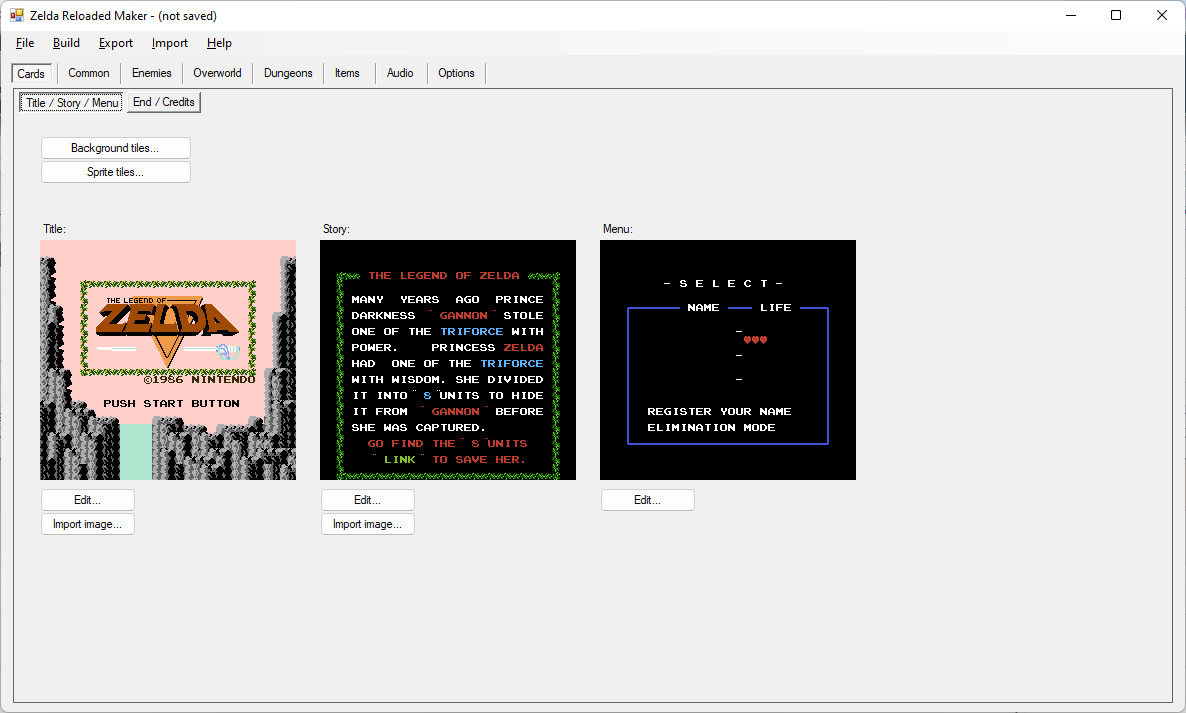The height and width of the screenshot is (713, 1186).
Task: Select the End / Credits sub-tab
Action: [x=164, y=102]
